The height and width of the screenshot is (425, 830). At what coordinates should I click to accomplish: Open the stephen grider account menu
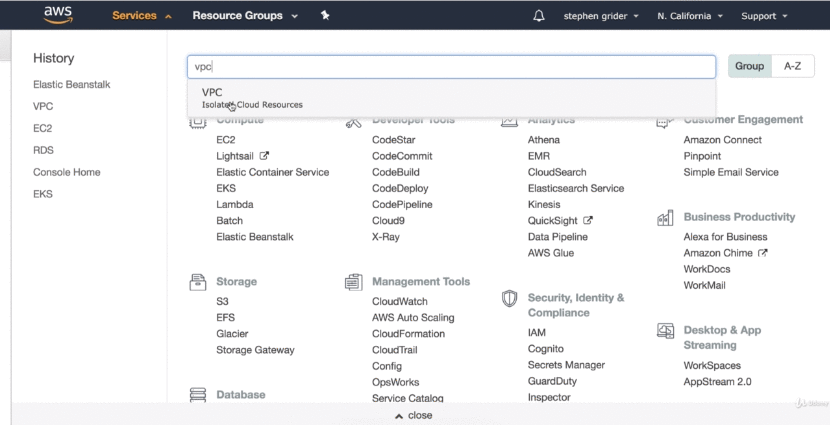point(601,16)
